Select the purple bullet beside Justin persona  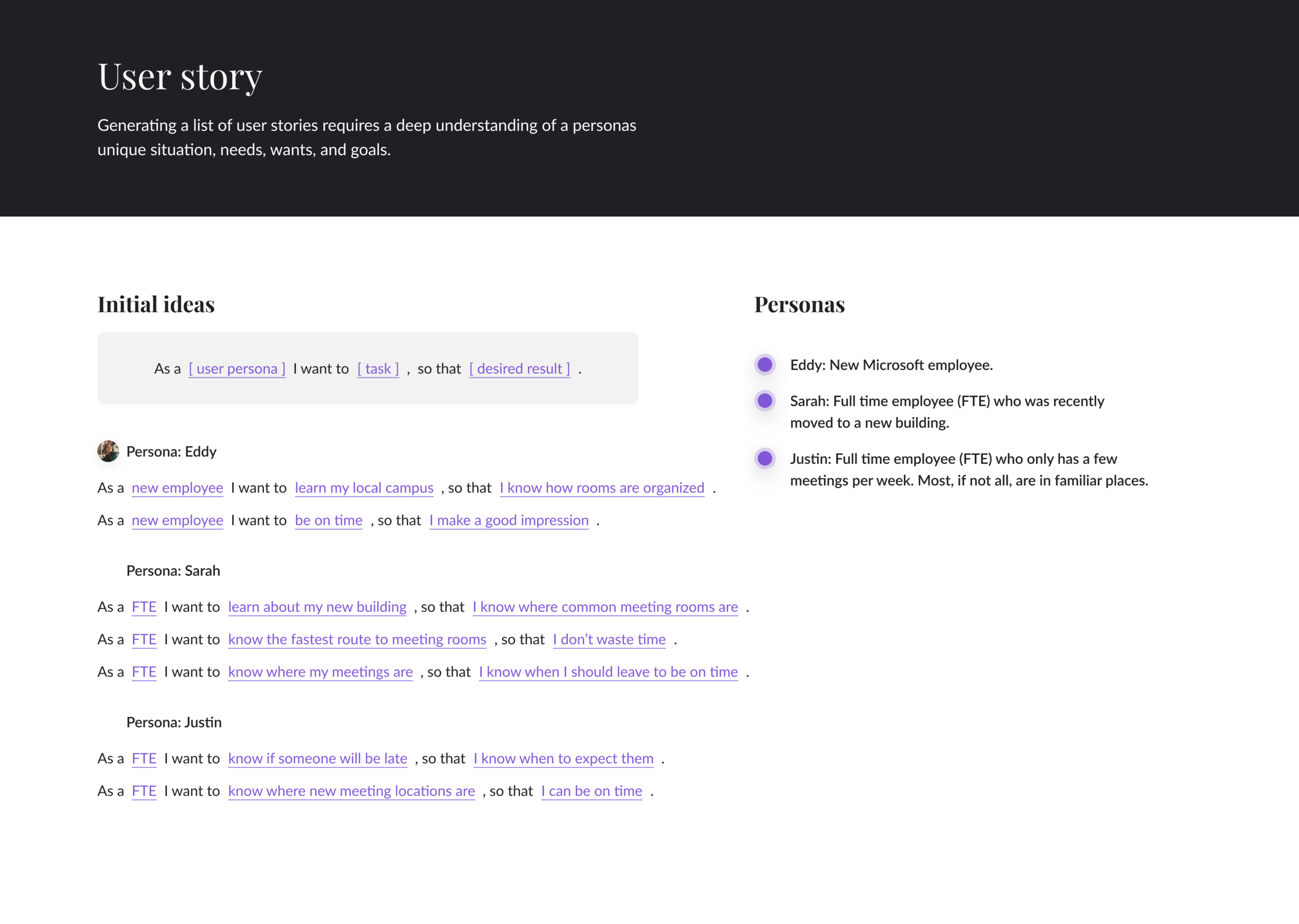(x=764, y=458)
